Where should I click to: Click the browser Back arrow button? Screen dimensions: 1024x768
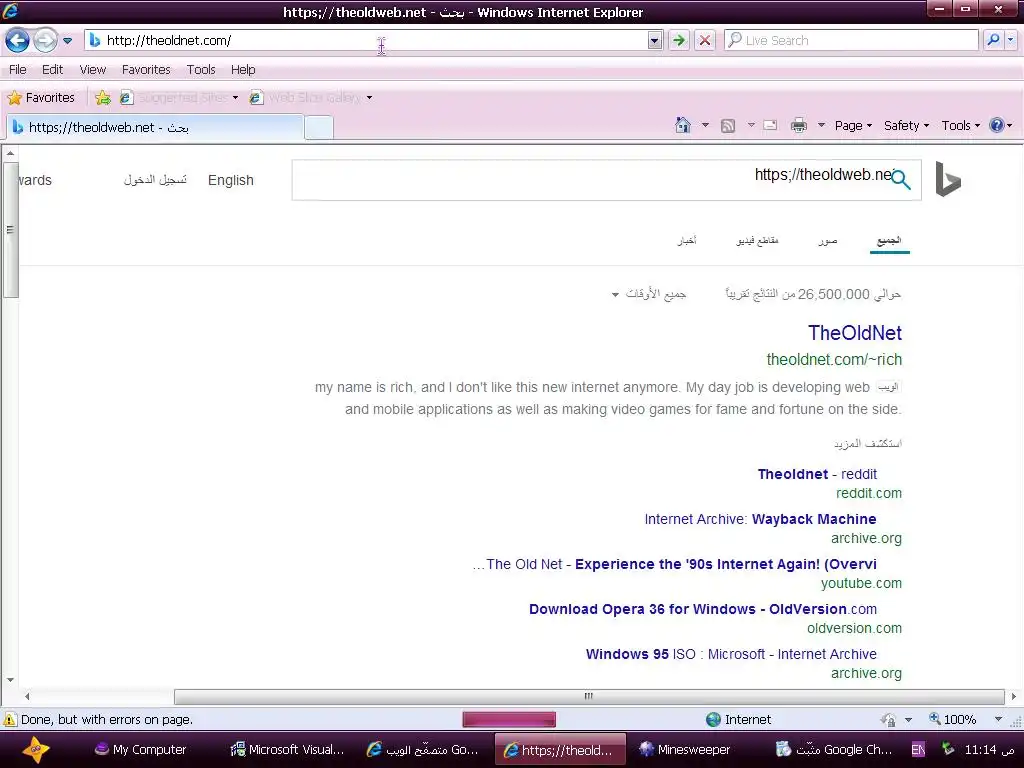click(17, 40)
